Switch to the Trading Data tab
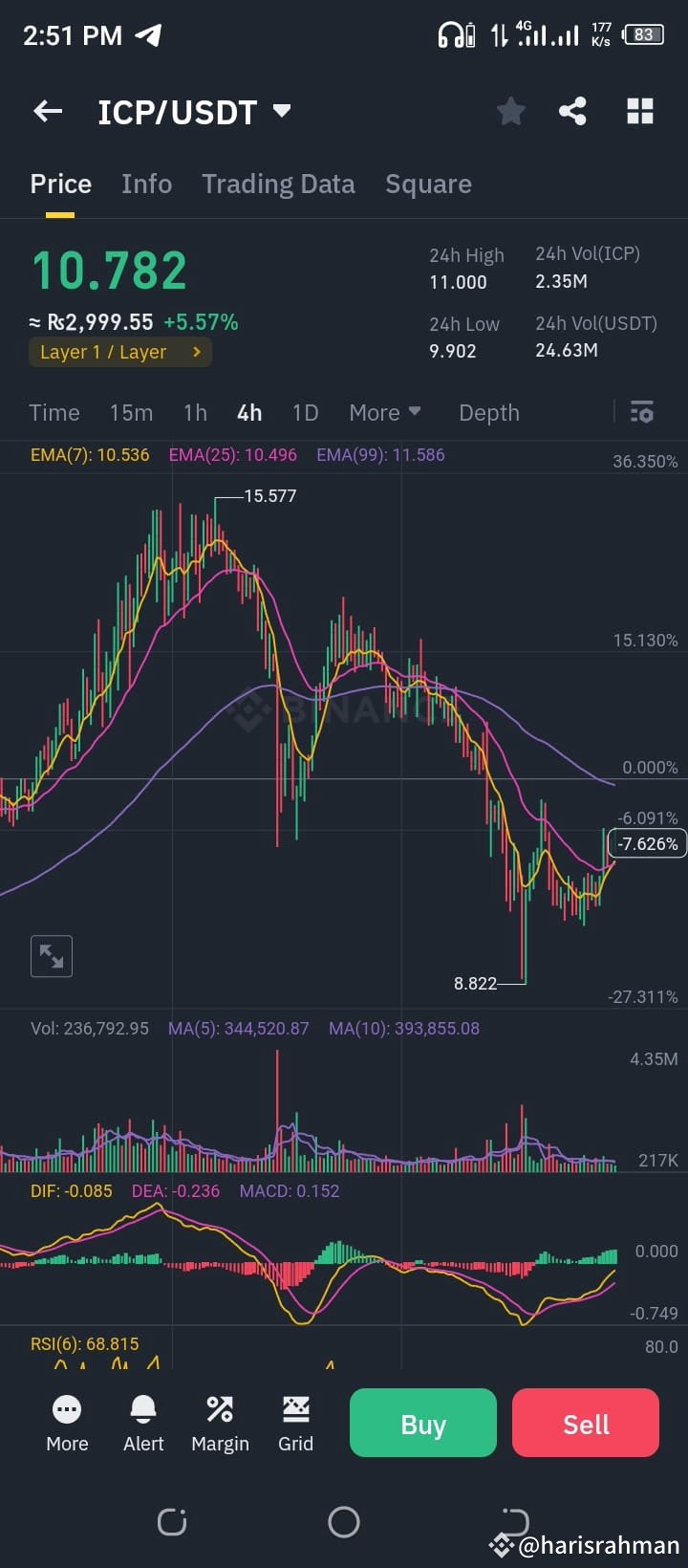Image resolution: width=688 pixels, height=1568 pixels. [x=278, y=184]
